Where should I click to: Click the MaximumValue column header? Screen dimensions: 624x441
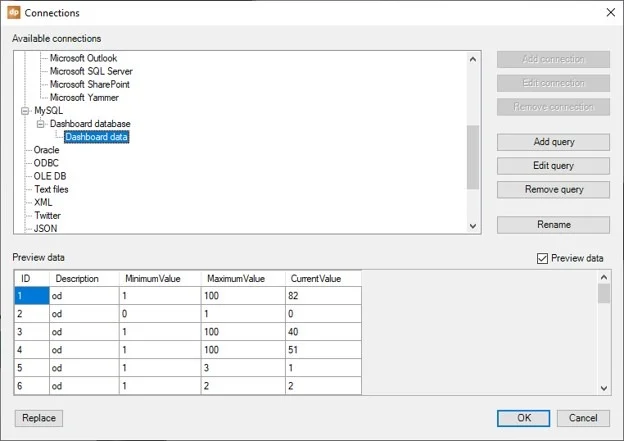click(243, 279)
